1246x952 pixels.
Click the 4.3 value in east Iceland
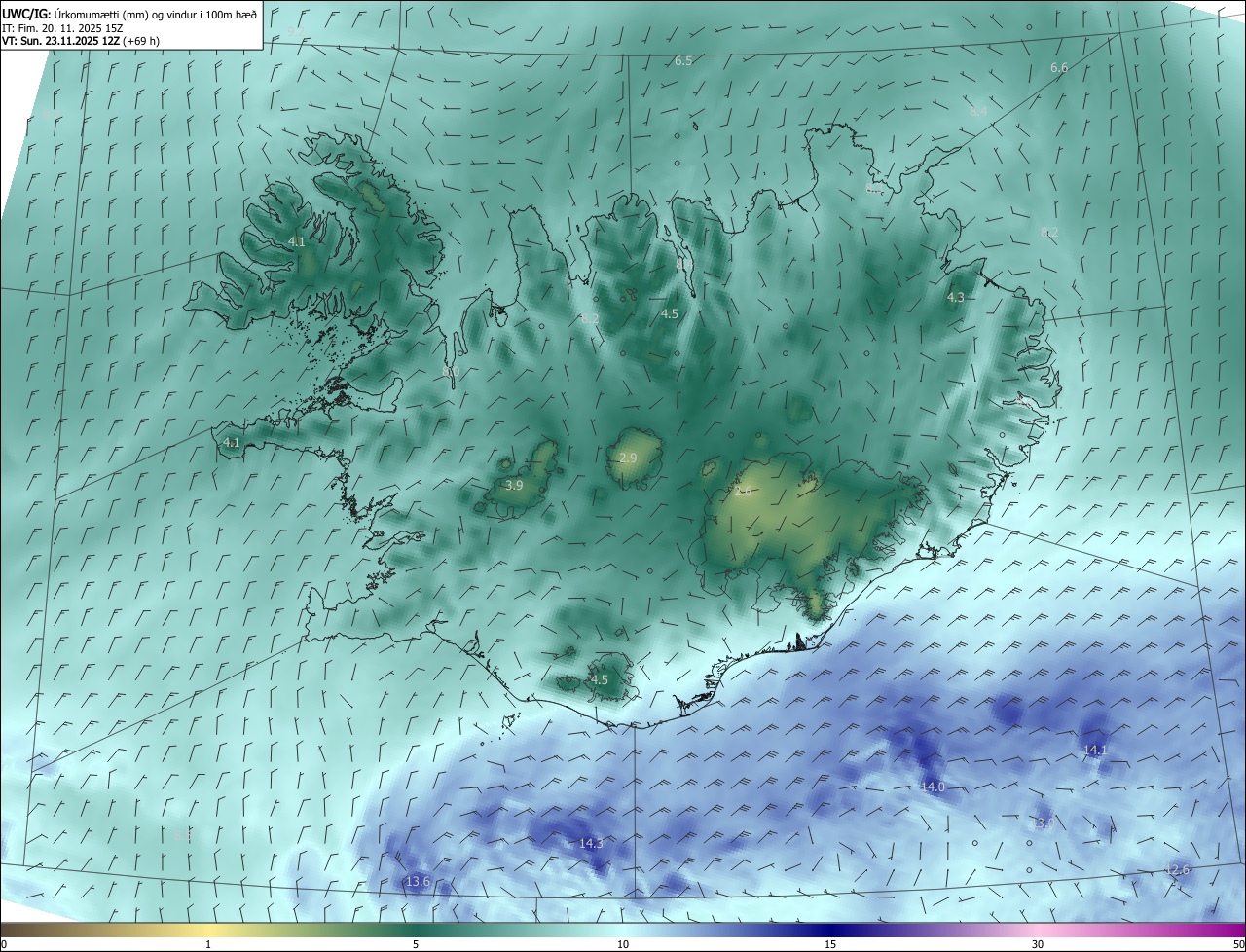pos(956,298)
